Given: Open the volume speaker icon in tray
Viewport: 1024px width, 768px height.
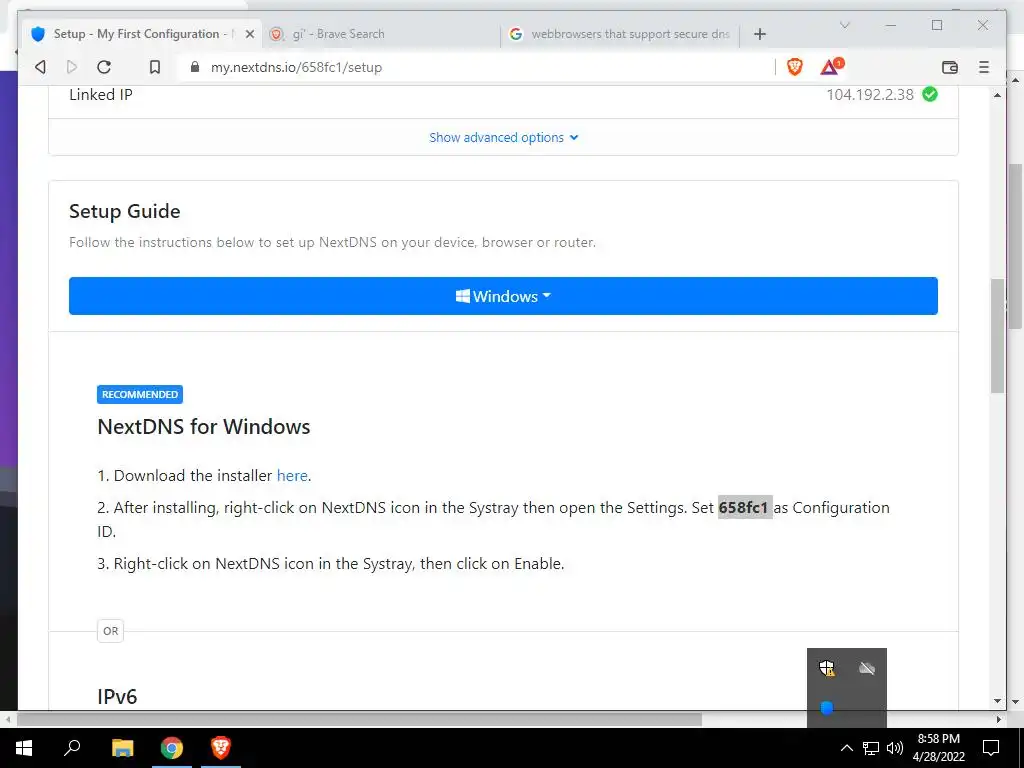Looking at the screenshot, I should (x=895, y=748).
